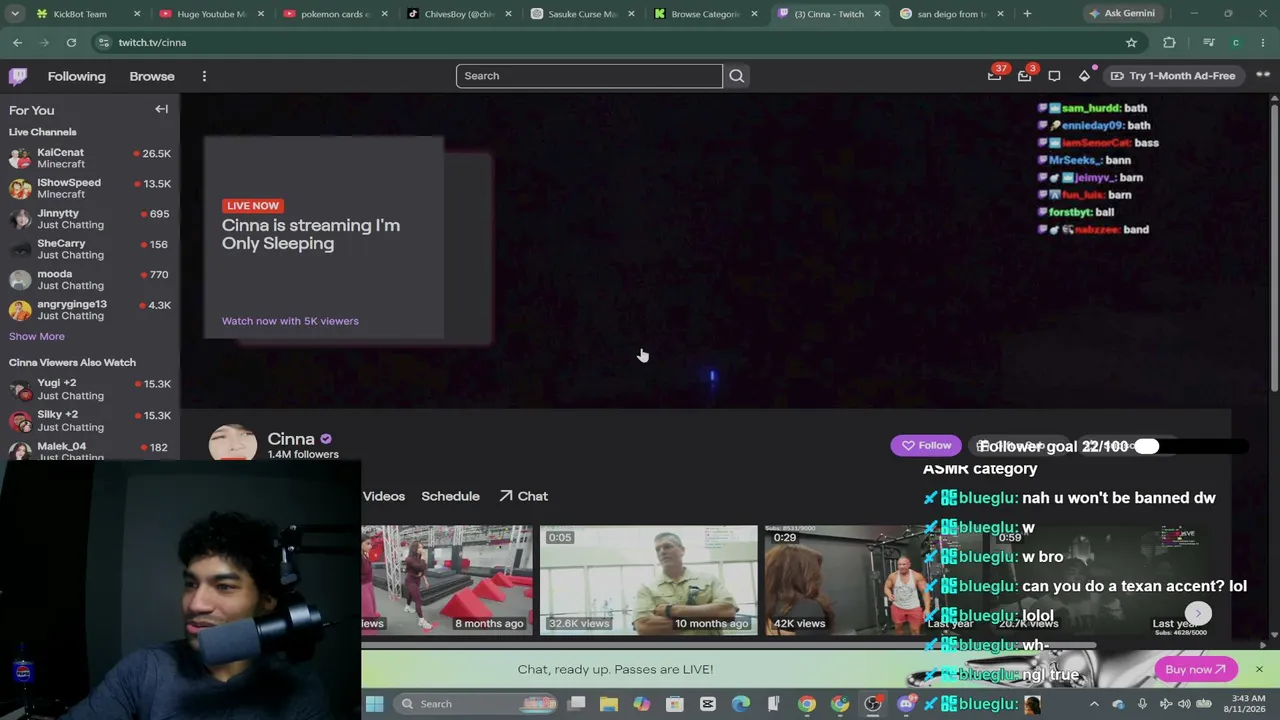The width and height of the screenshot is (1280, 720).
Task: Switch to Browse Categories Kick tab
Action: point(706,14)
